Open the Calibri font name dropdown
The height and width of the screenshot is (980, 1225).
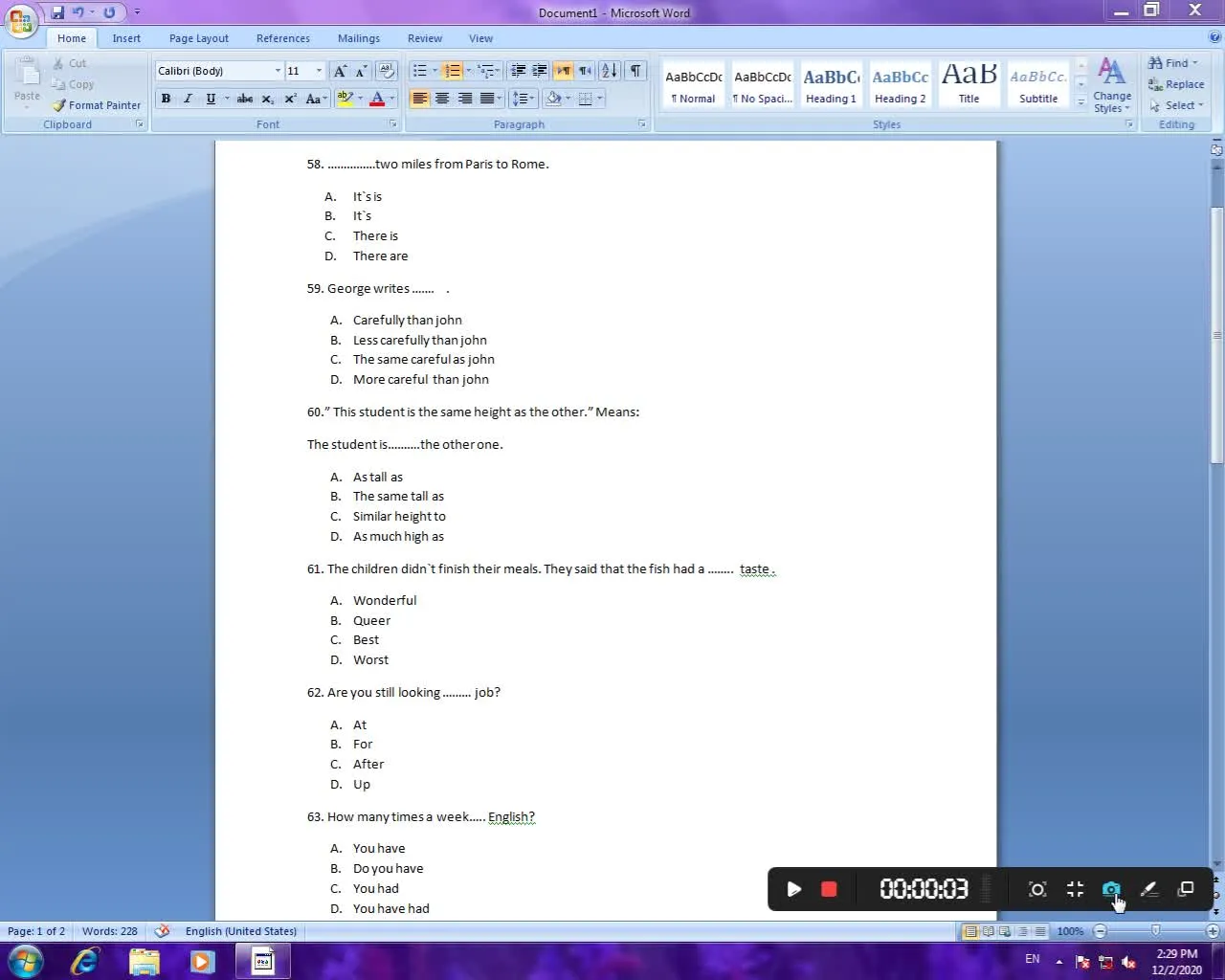[278, 71]
